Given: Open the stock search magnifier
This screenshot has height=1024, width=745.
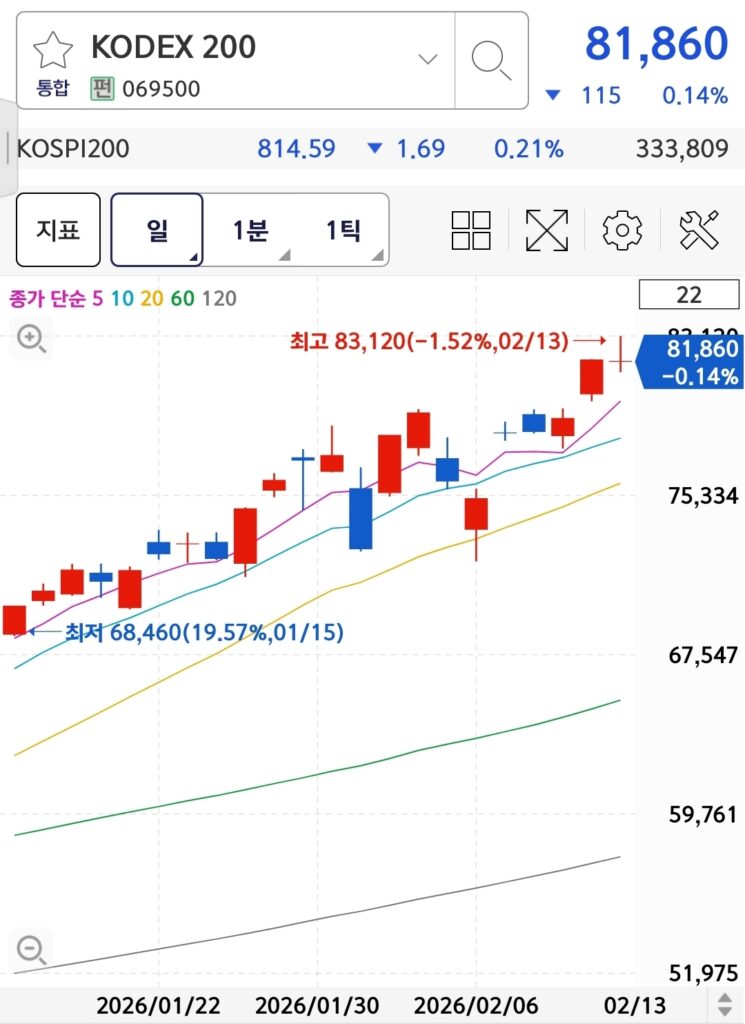Looking at the screenshot, I should point(491,60).
